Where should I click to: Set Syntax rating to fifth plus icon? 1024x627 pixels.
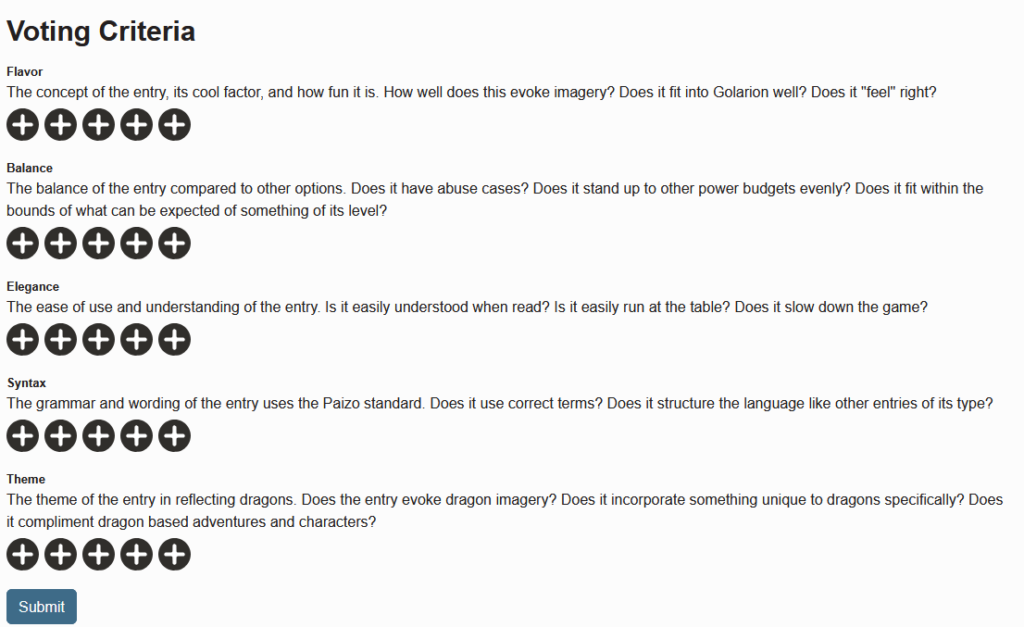[174, 436]
